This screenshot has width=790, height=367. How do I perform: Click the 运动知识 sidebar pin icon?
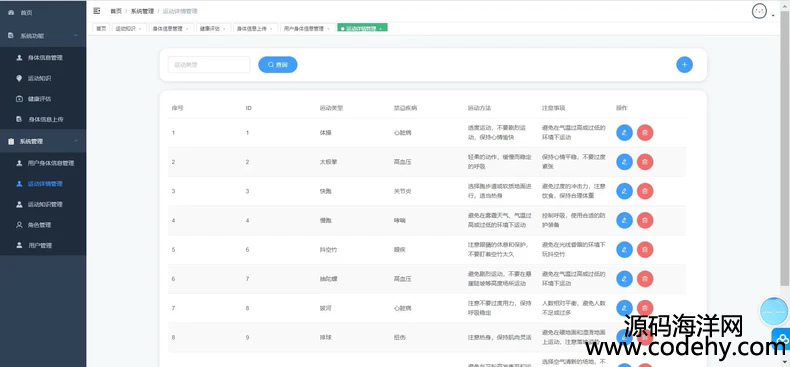point(19,78)
